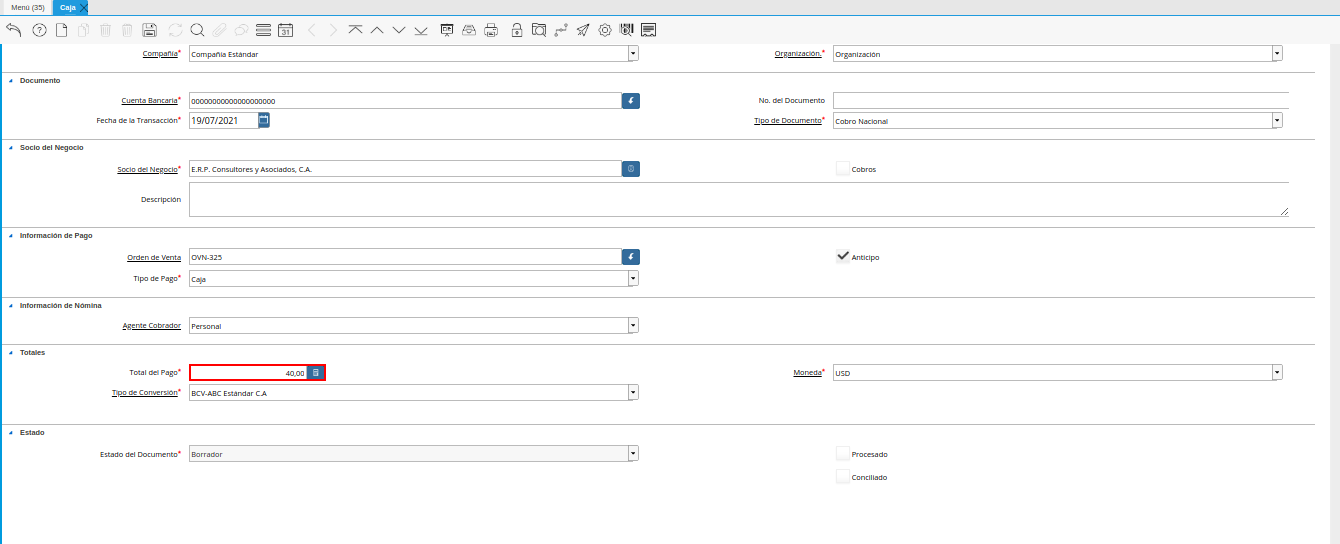The image size is (1340, 544).
Task: Toggle the Cobros checkbox
Action: [x=843, y=169]
